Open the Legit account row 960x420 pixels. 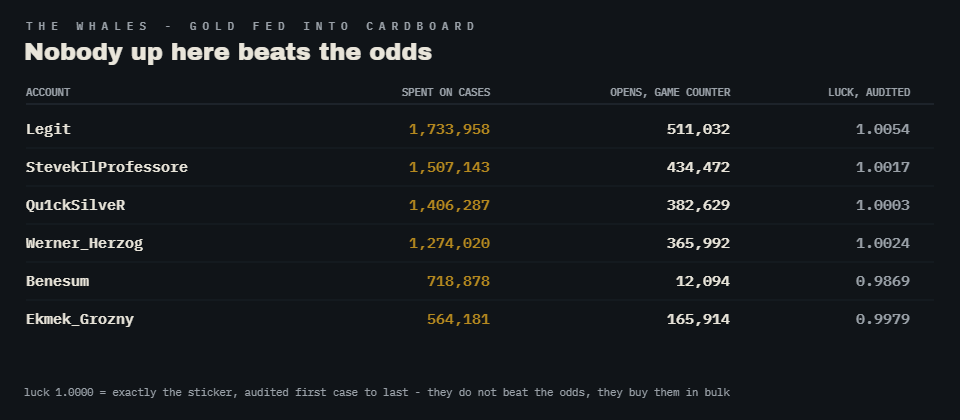click(x=479, y=129)
